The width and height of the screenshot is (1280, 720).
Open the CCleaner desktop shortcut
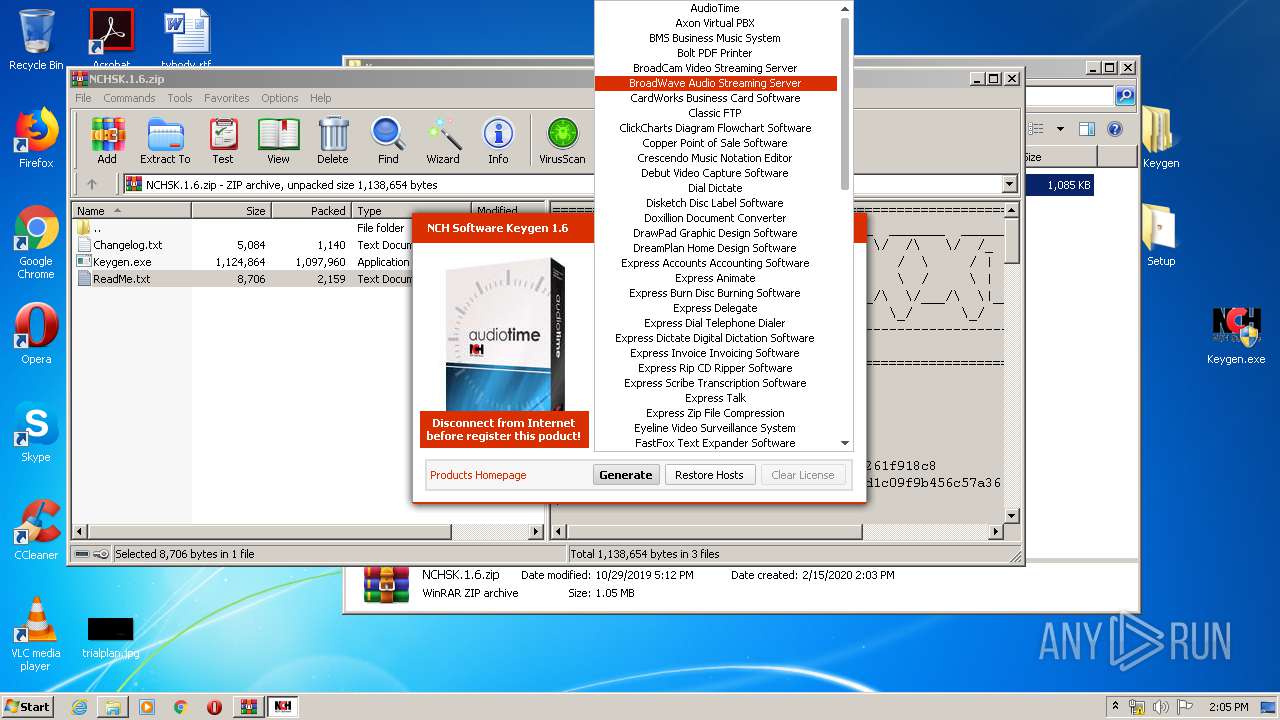[36, 530]
